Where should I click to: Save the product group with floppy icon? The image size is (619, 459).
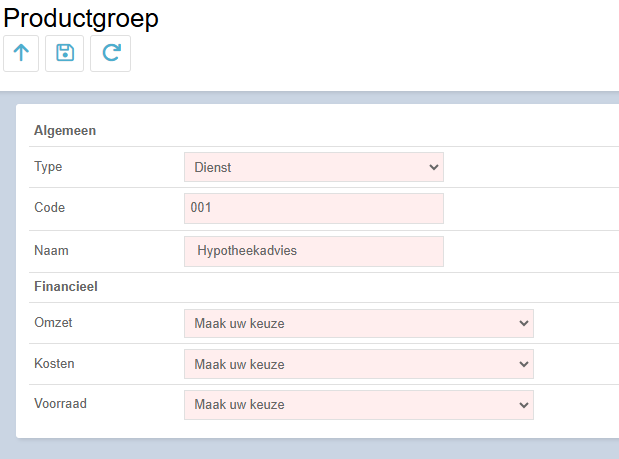click(64, 53)
